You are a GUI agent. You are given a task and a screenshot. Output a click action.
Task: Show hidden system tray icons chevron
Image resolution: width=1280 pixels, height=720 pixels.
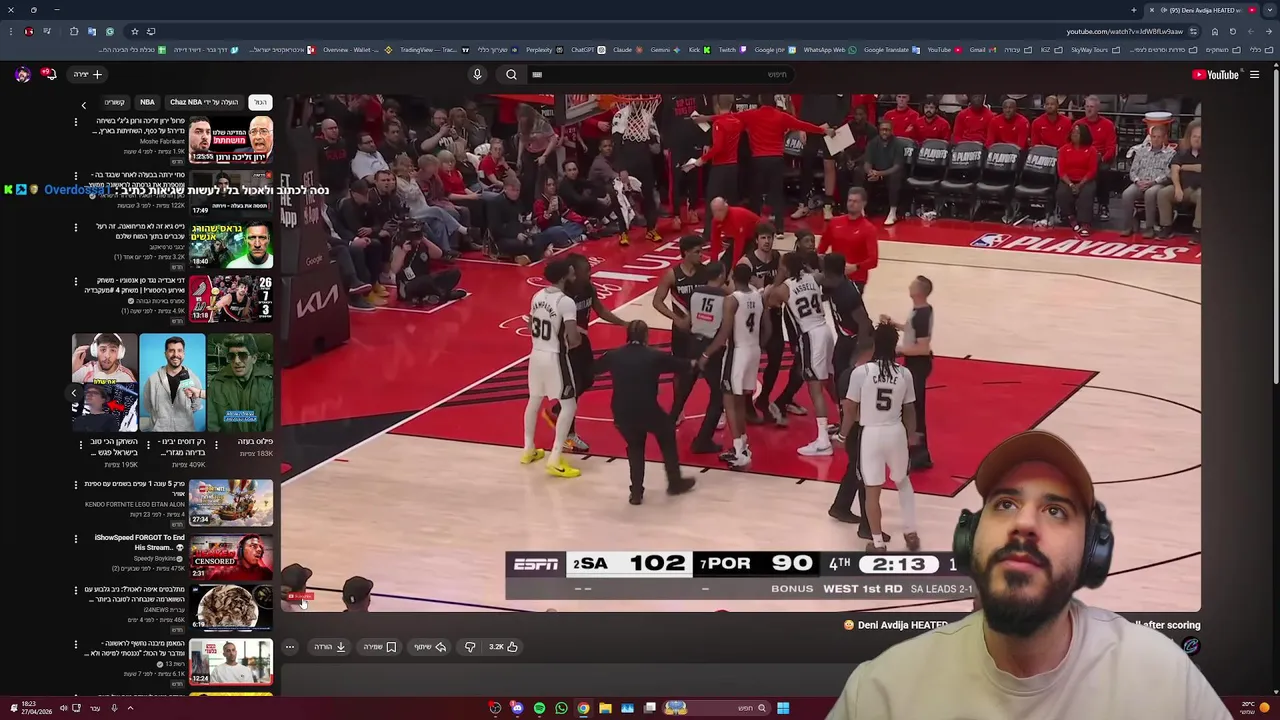(x=130, y=708)
